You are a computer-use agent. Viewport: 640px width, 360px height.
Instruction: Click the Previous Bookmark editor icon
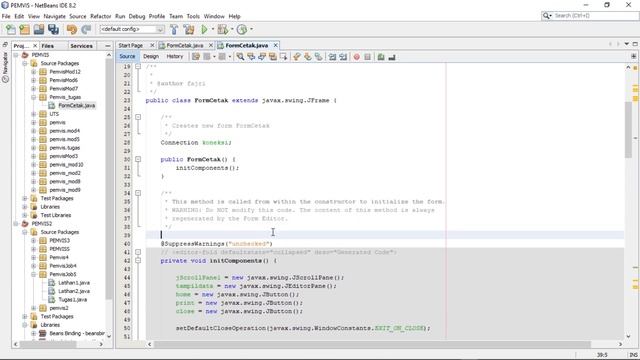coord(297,57)
